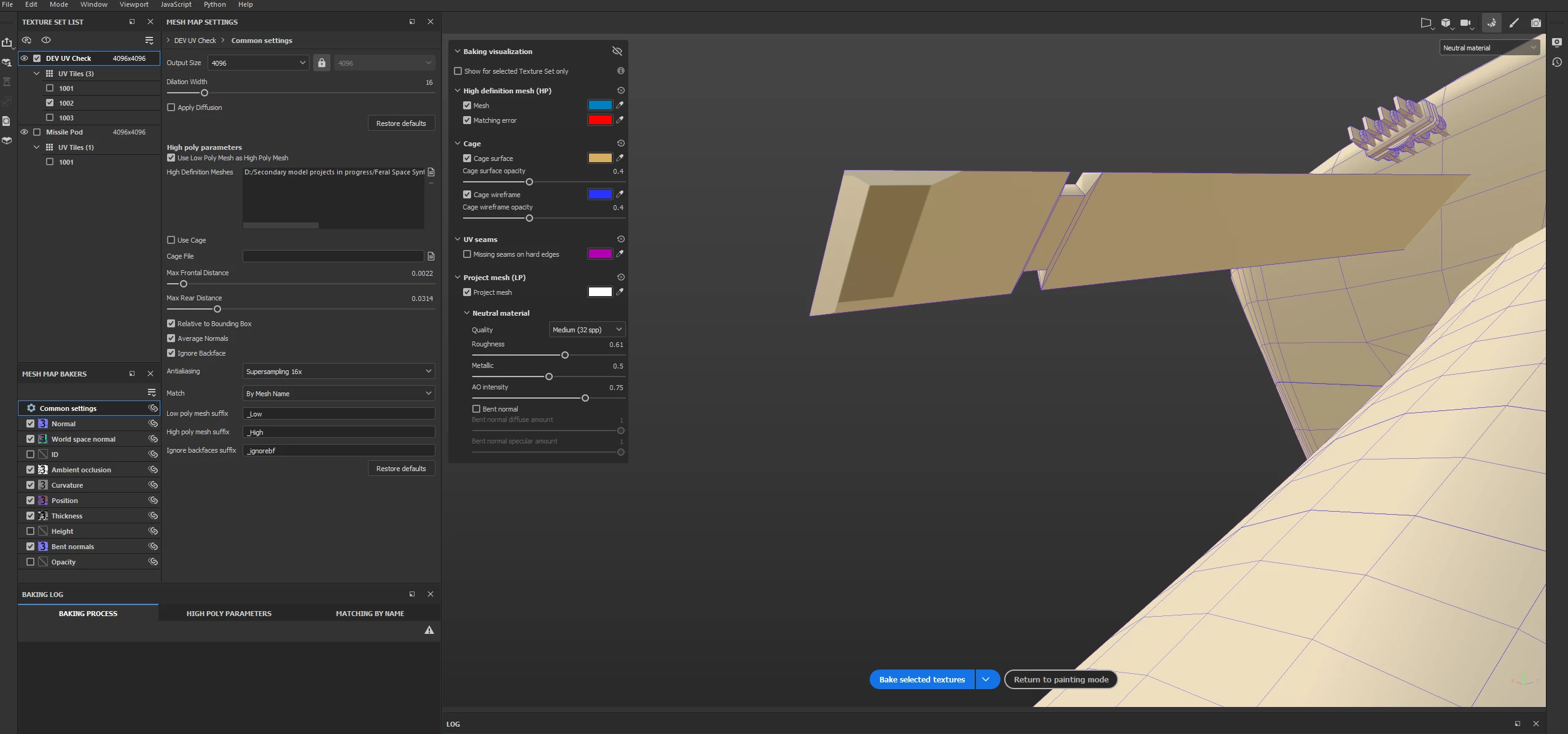Click the baking mode croissant icon
This screenshot has height=734, width=1568.
pos(1491,23)
